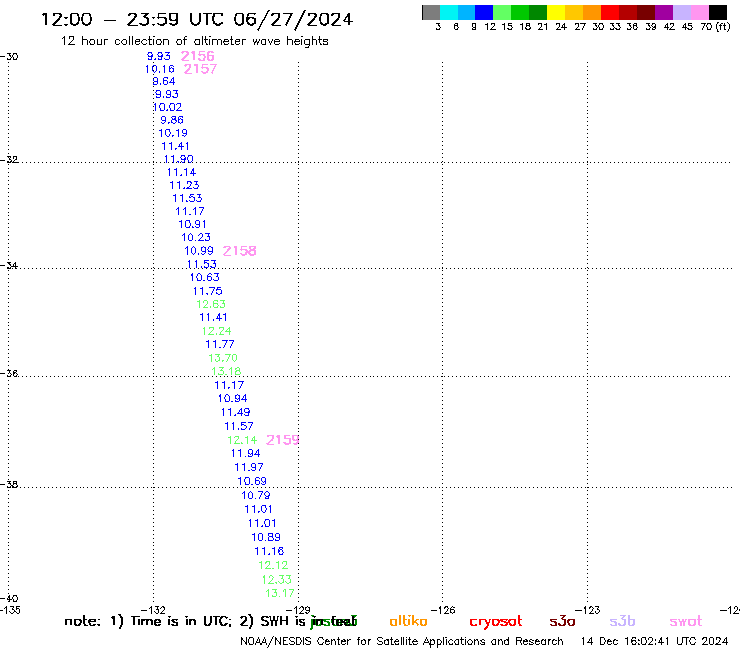The width and height of the screenshot is (740, 650).
Task: Pick the dark blue swatch in the color bar
Action: [x=484, y=12]
